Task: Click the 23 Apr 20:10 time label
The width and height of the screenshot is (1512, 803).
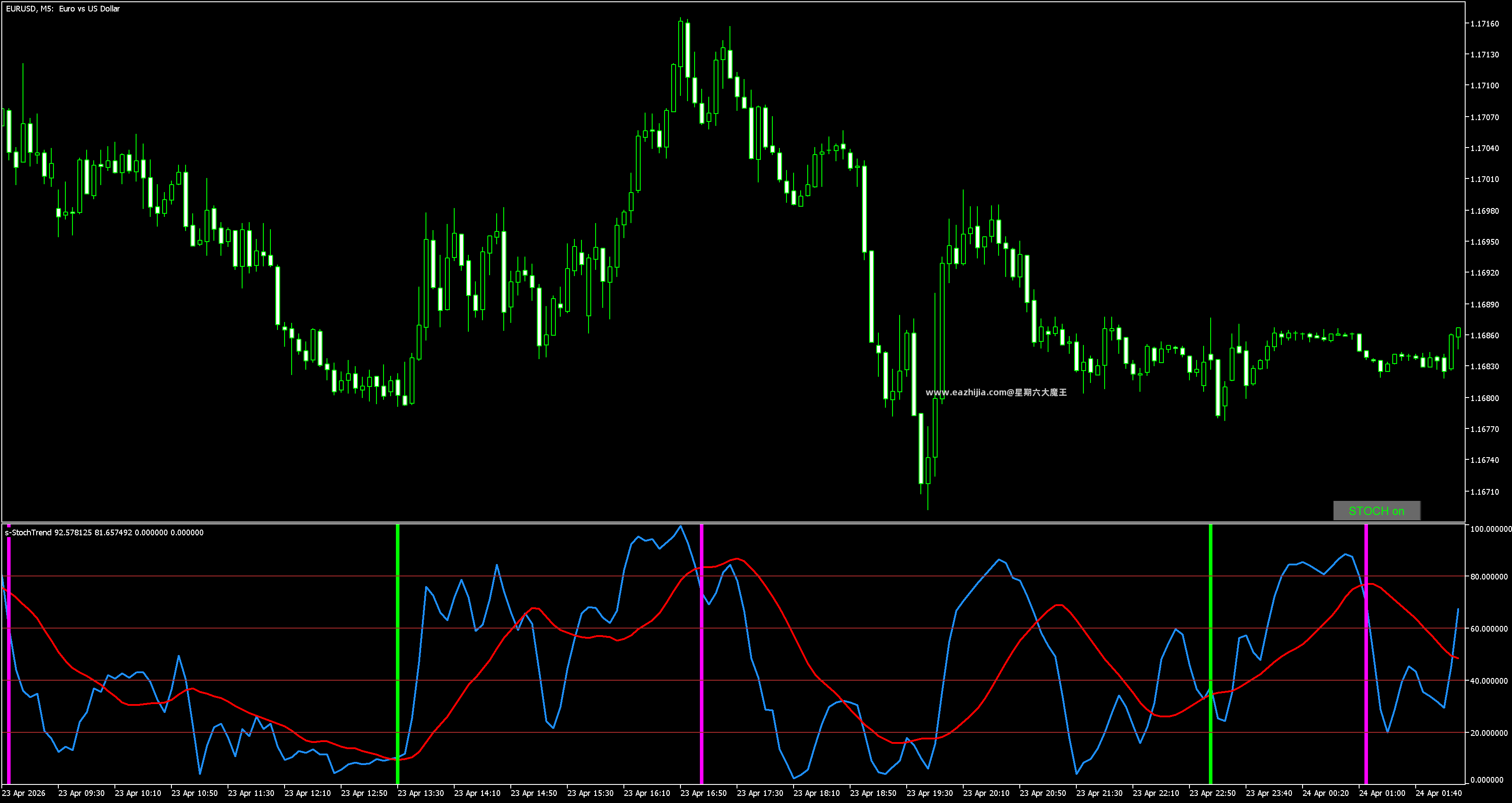Action: pos(987,794)
